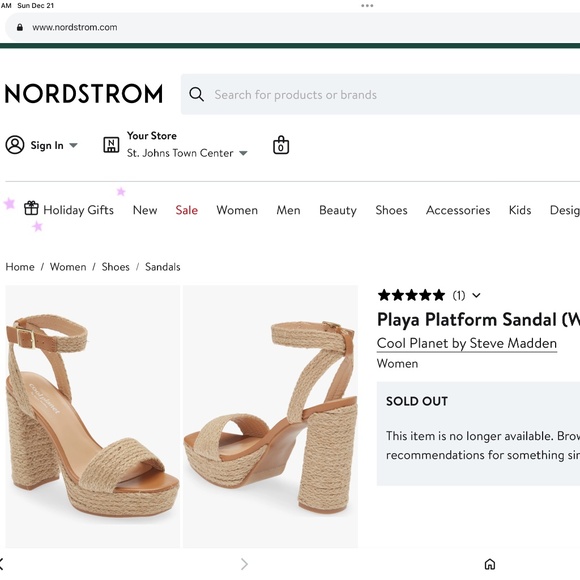Go to Sandals breadcrumb link
The image size is (580, 580).
163,267
